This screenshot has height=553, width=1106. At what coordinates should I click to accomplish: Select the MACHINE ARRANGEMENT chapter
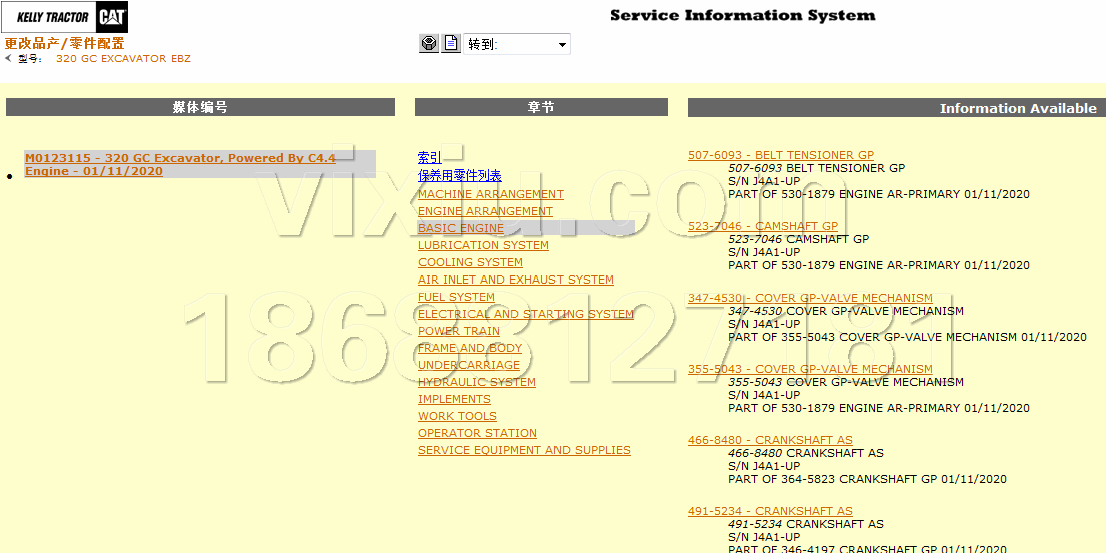pos(490,194)
